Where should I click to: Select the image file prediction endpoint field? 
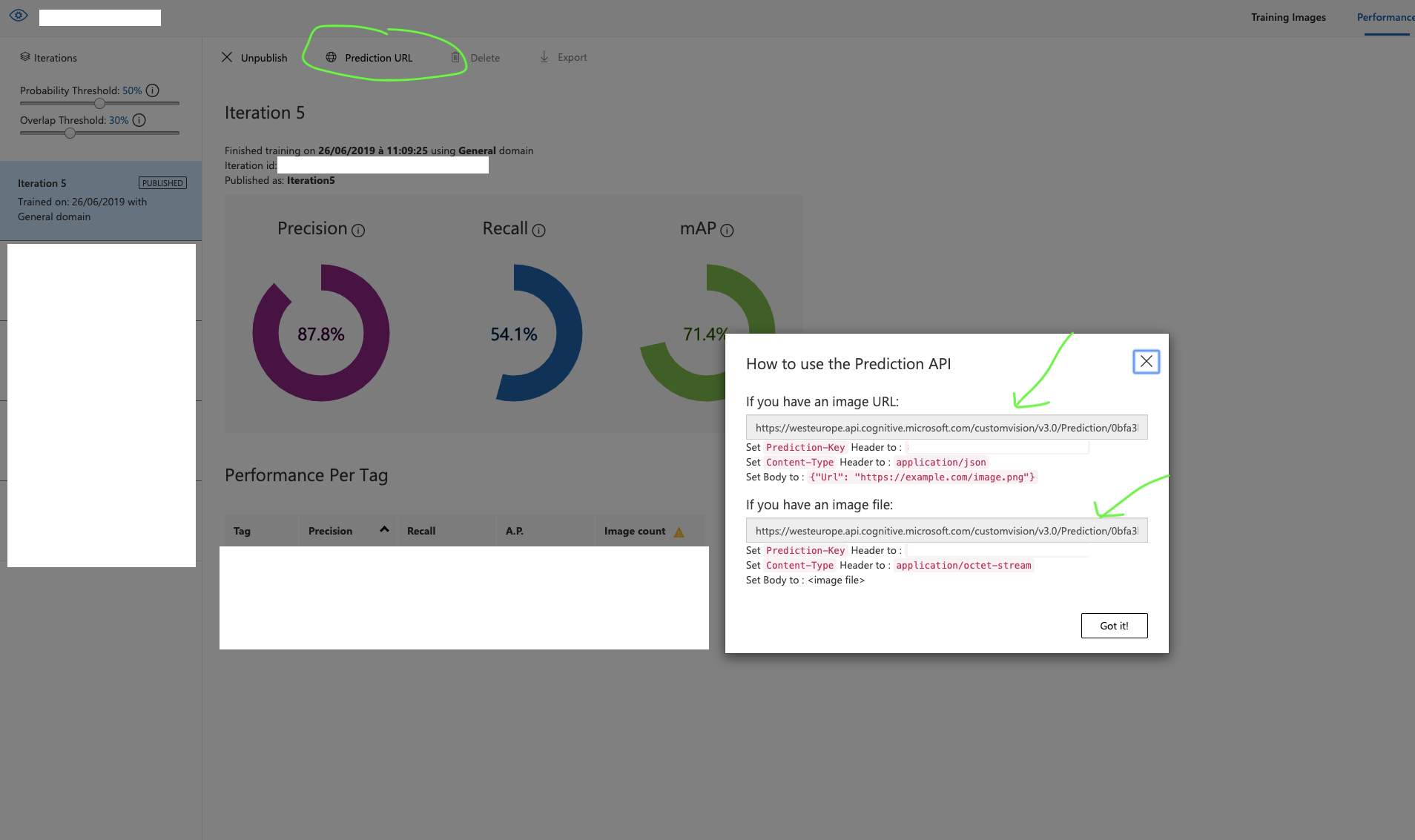tap(946, 531)
